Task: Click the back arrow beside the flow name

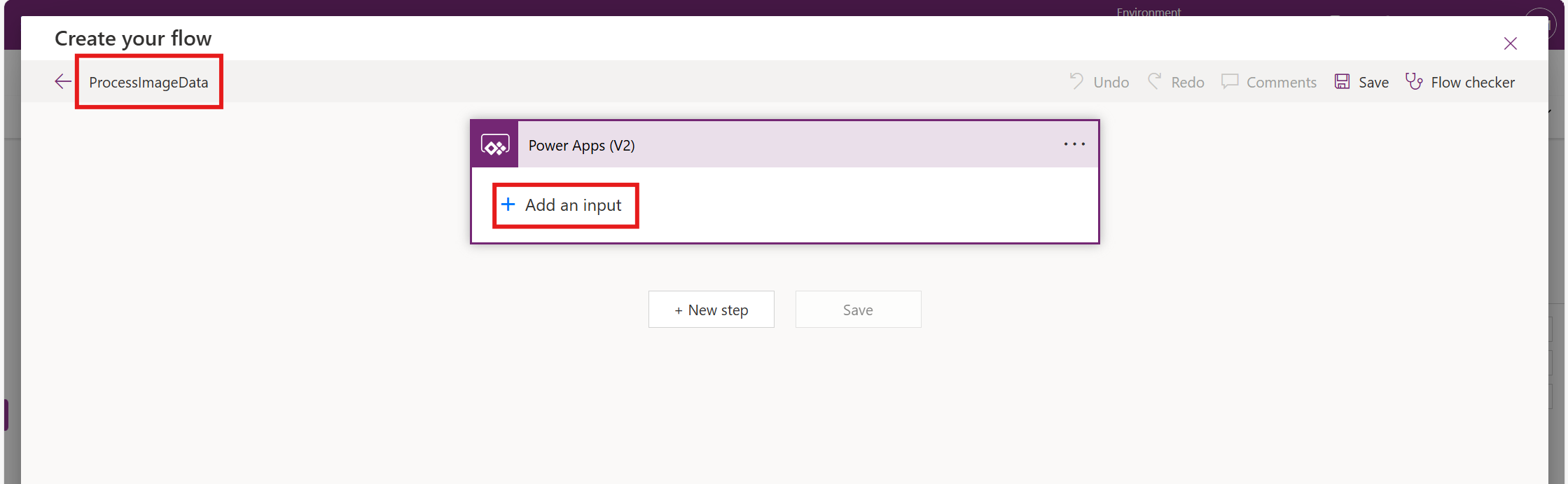Action: point(63,82)
